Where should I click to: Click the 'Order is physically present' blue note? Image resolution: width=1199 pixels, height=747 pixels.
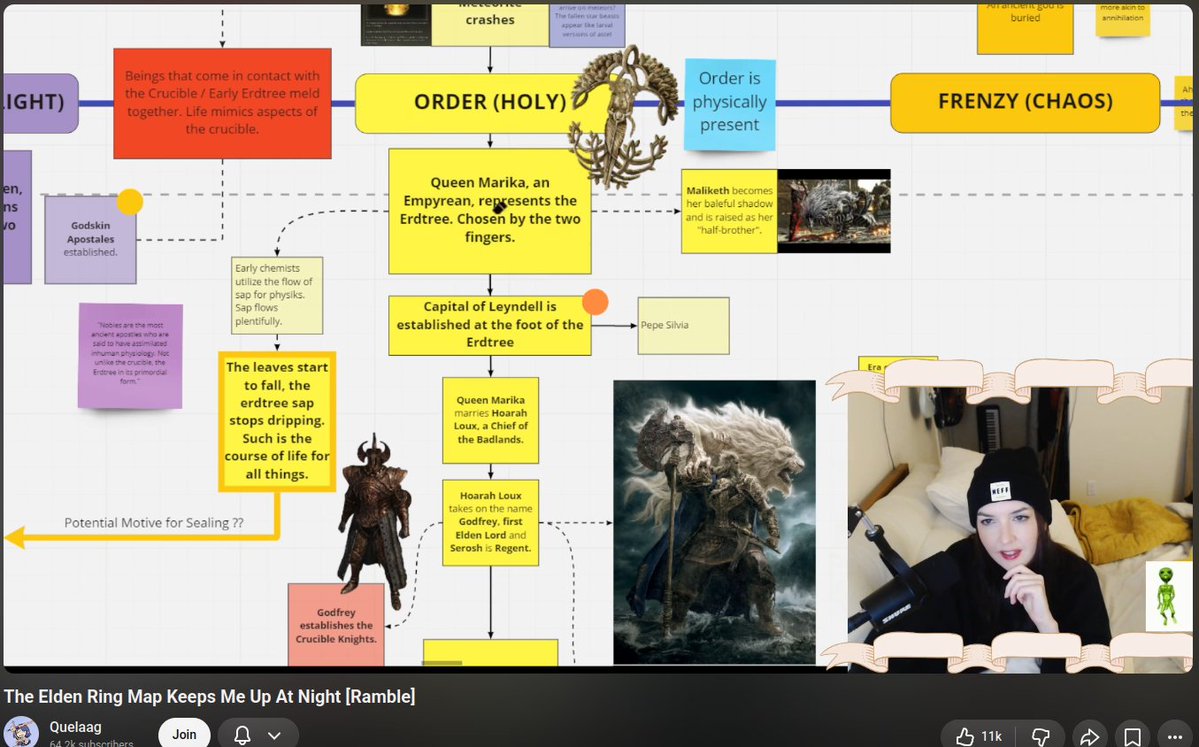click(x=729, y=104)
